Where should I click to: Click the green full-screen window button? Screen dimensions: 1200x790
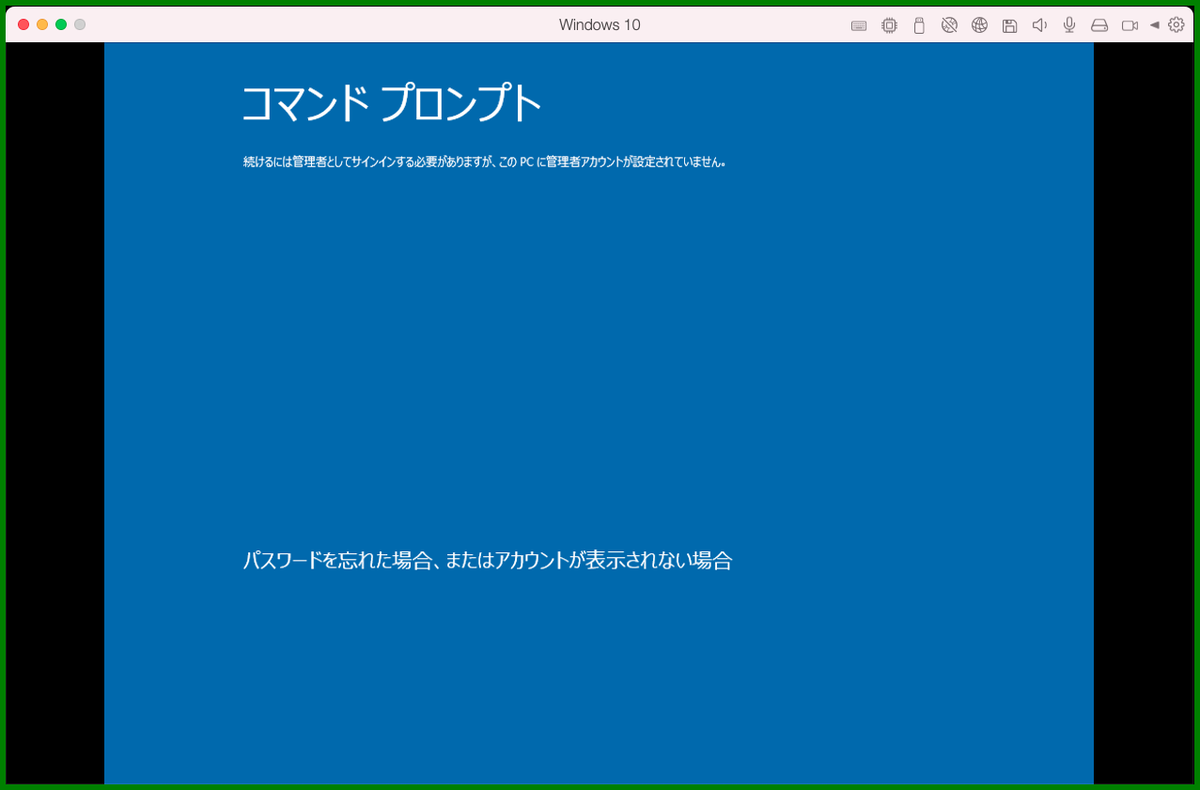(x=62, y=24)
